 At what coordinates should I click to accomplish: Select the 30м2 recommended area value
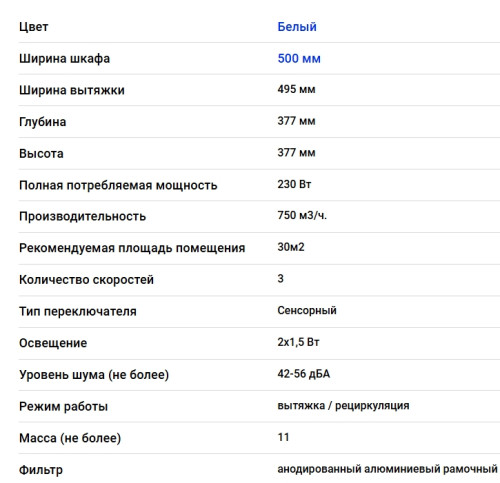pos(291,247)
